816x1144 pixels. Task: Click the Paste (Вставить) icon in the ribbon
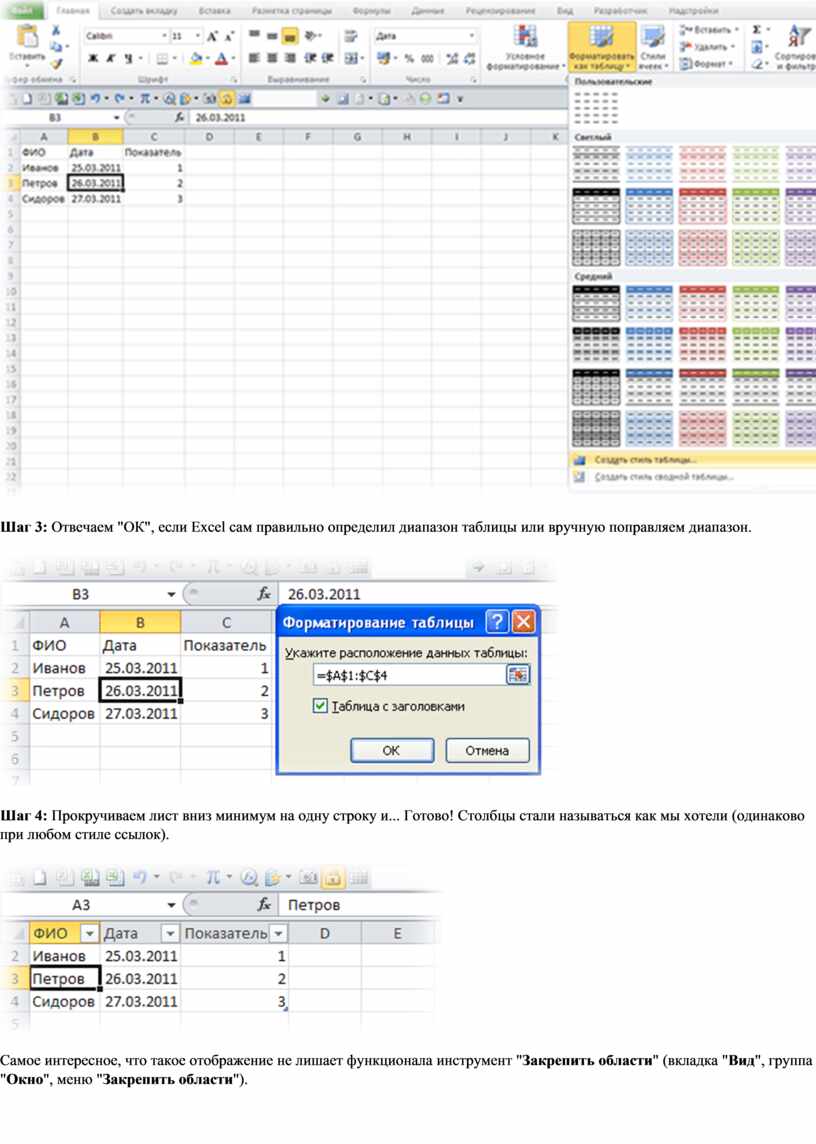[x=27, y=42]
